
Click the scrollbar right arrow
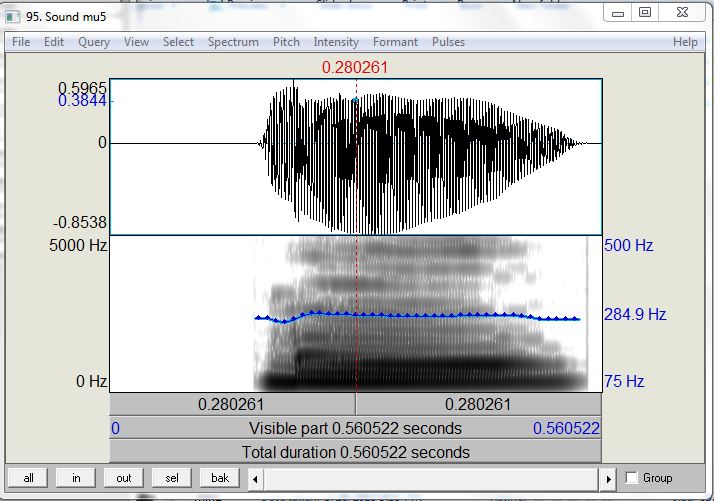coord(608,479)
